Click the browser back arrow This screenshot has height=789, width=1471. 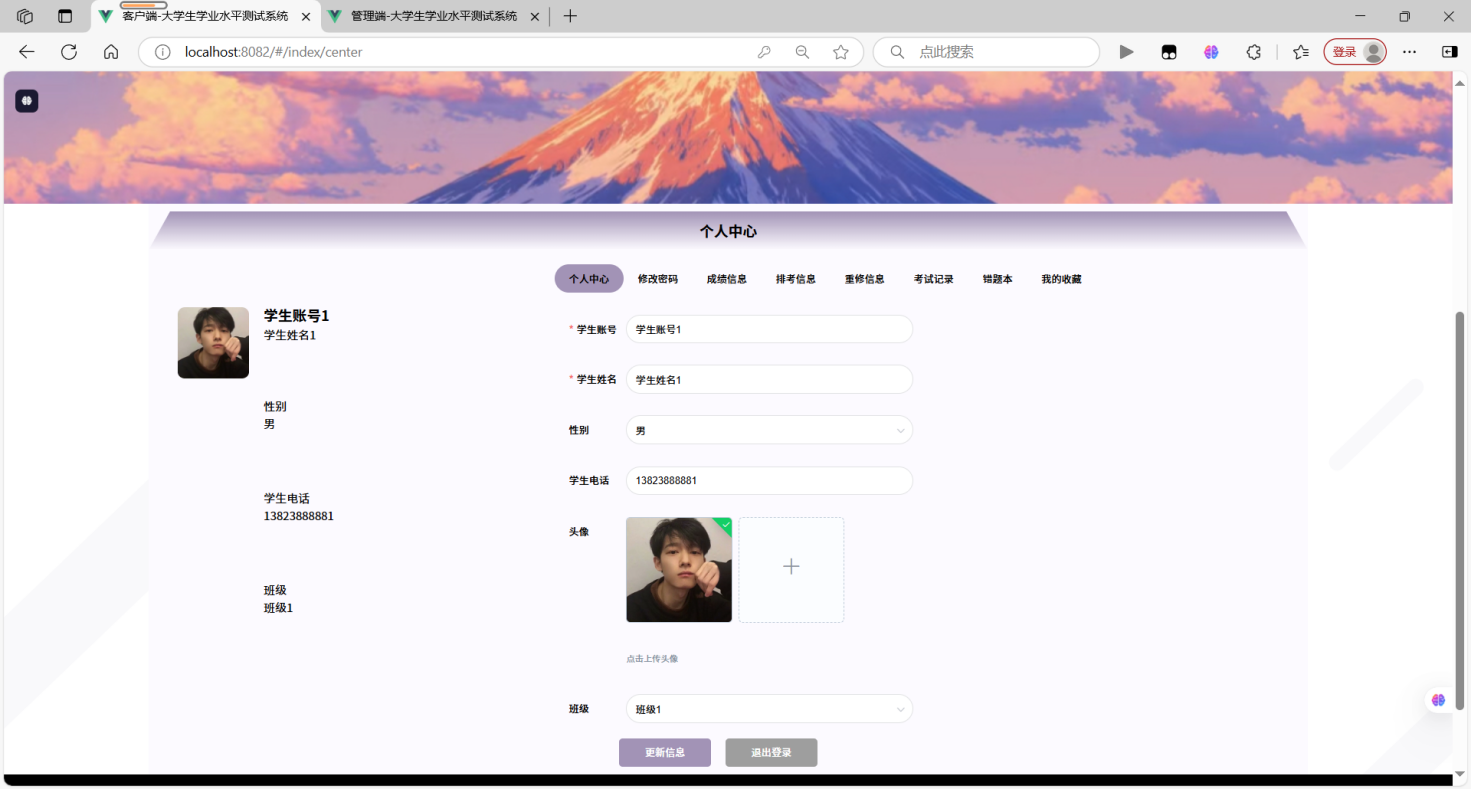click(x=27, y=52)
